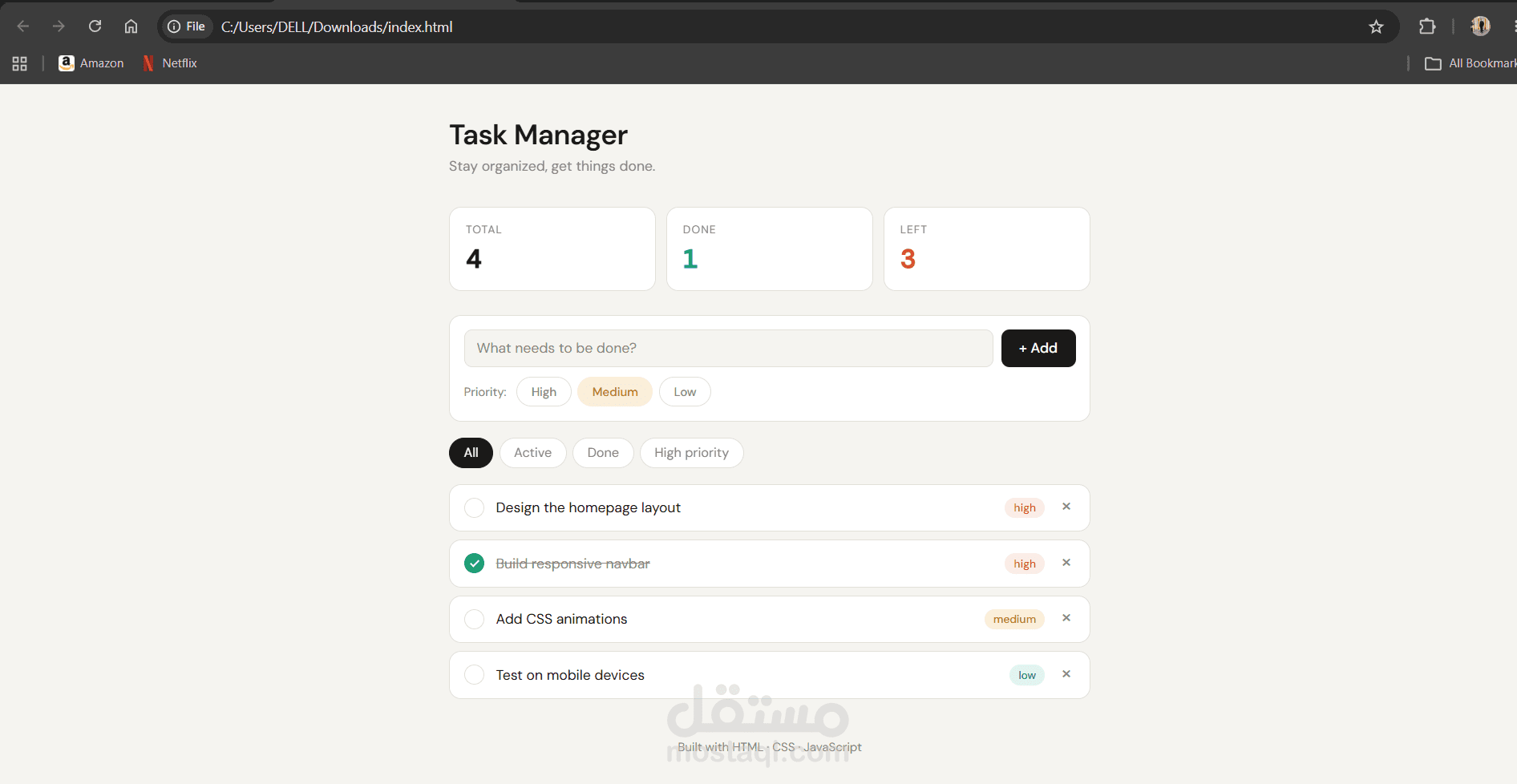Click the File site info chip

coord(186,26)
